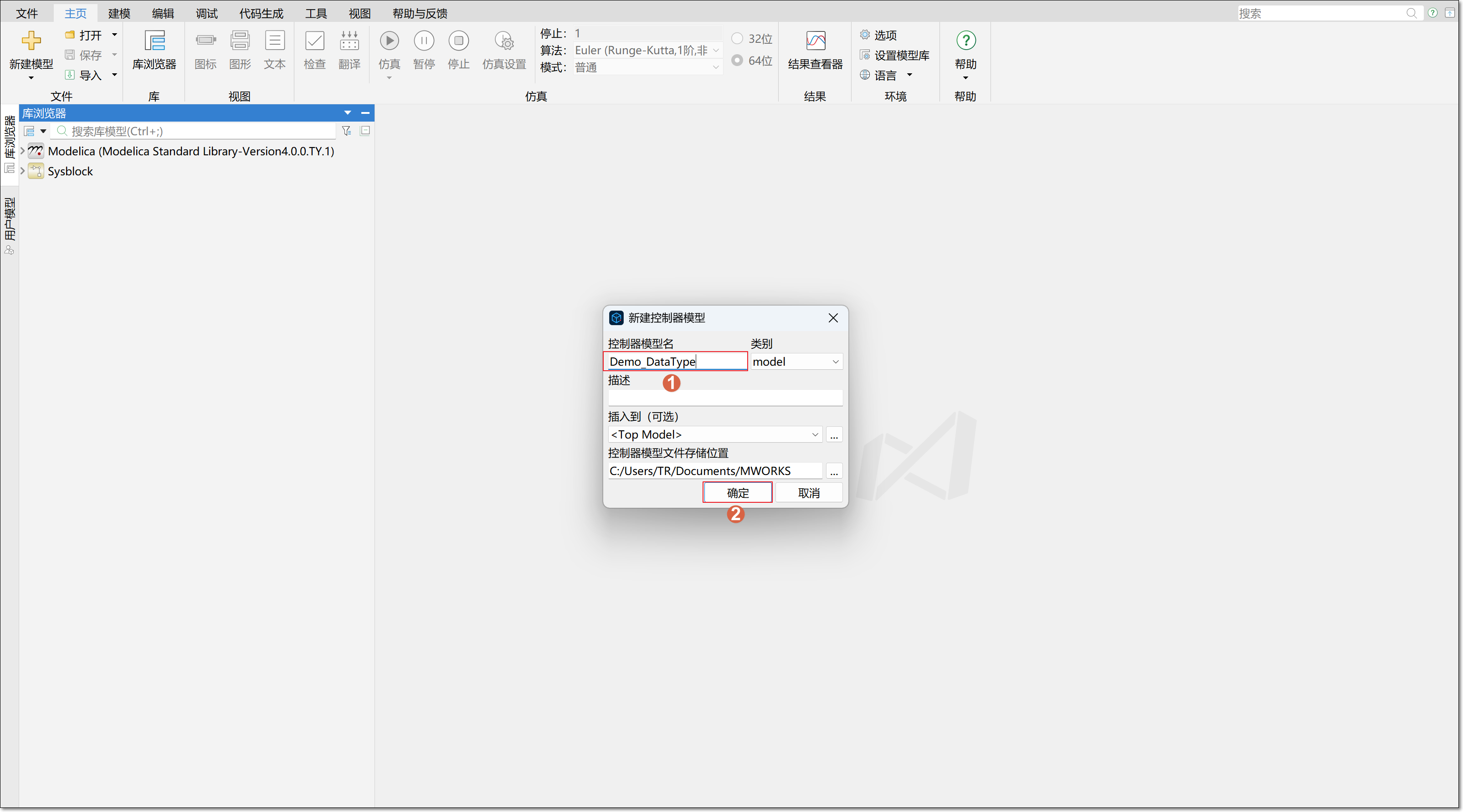Expand the 打开 dropdown arrow
The image size is (1463, 812).
[x=114, y=35]
